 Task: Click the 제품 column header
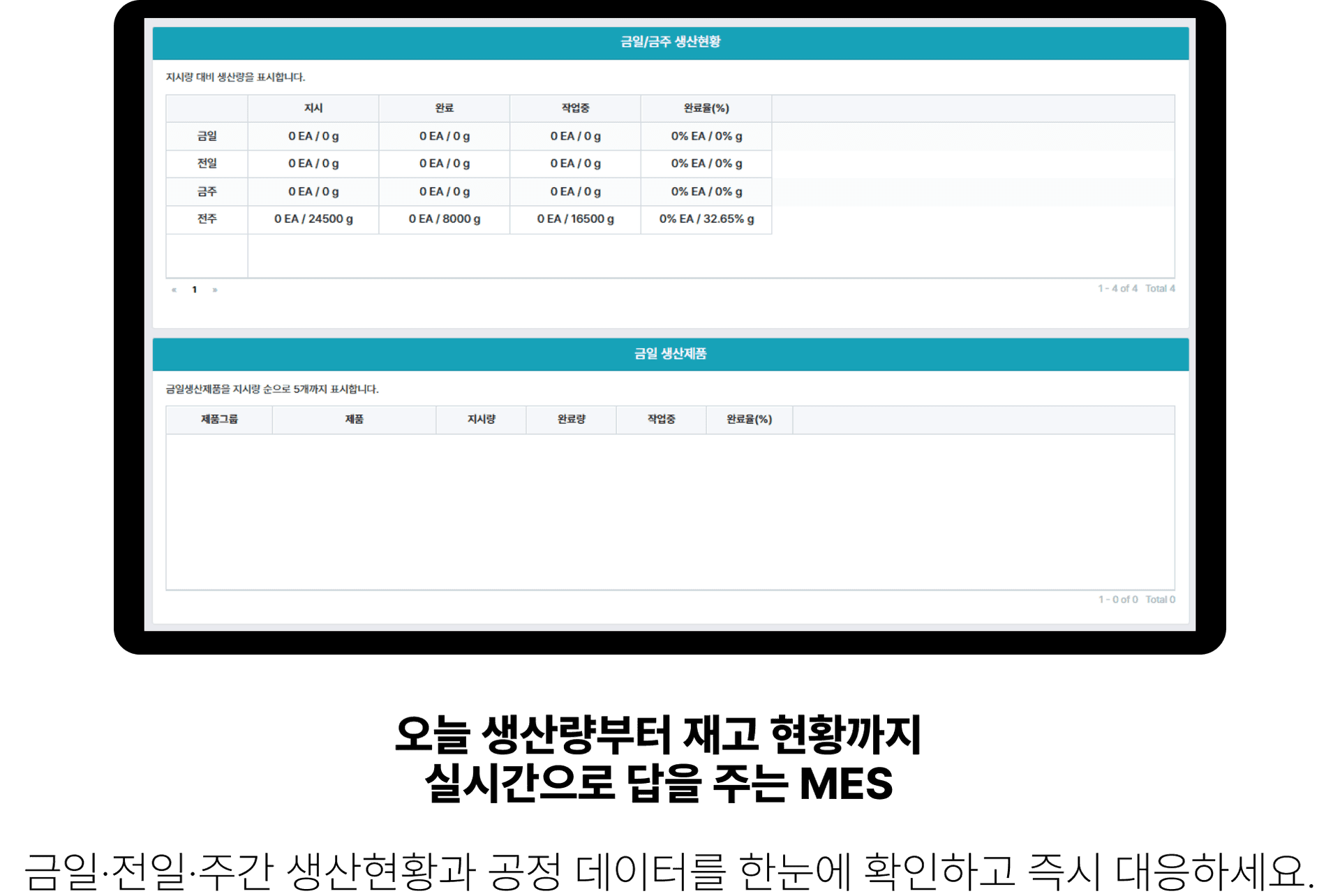coord(355,419)
